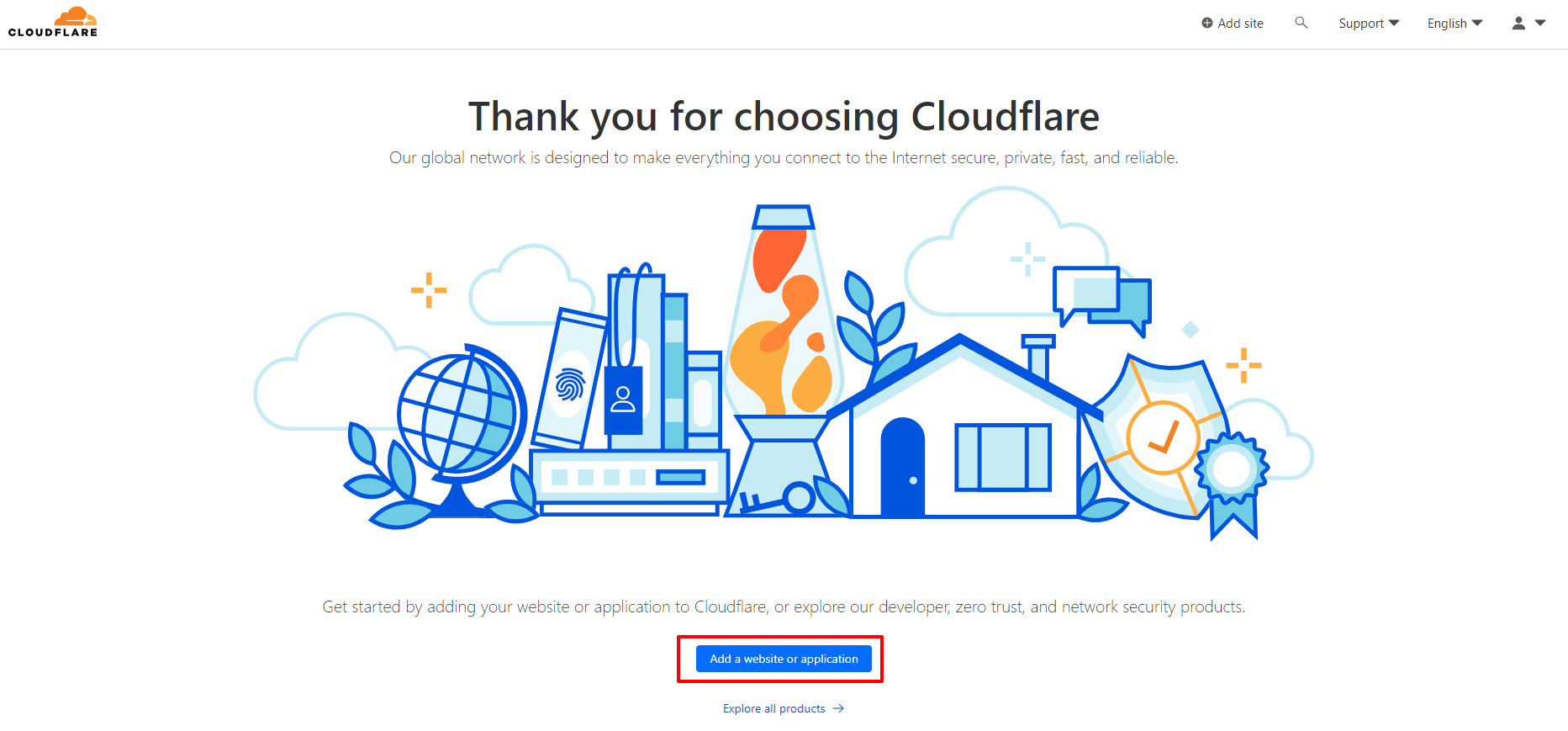This screenshot has height=731, width=1568.
Task: Click the shield with checkmark illustration
Action: tap(1156, 436)
